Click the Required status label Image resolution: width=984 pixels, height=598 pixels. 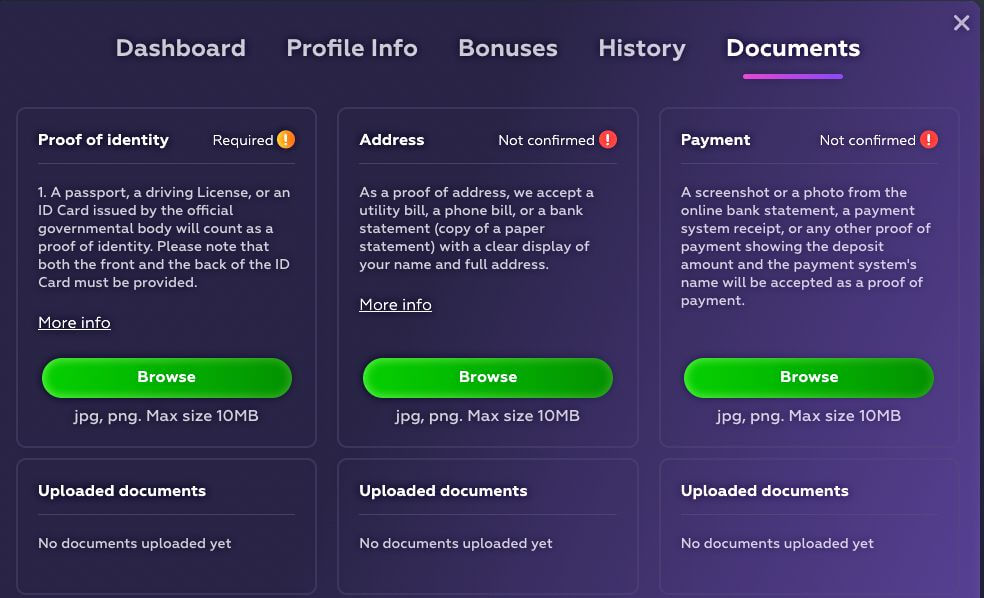tap(242, 141)
